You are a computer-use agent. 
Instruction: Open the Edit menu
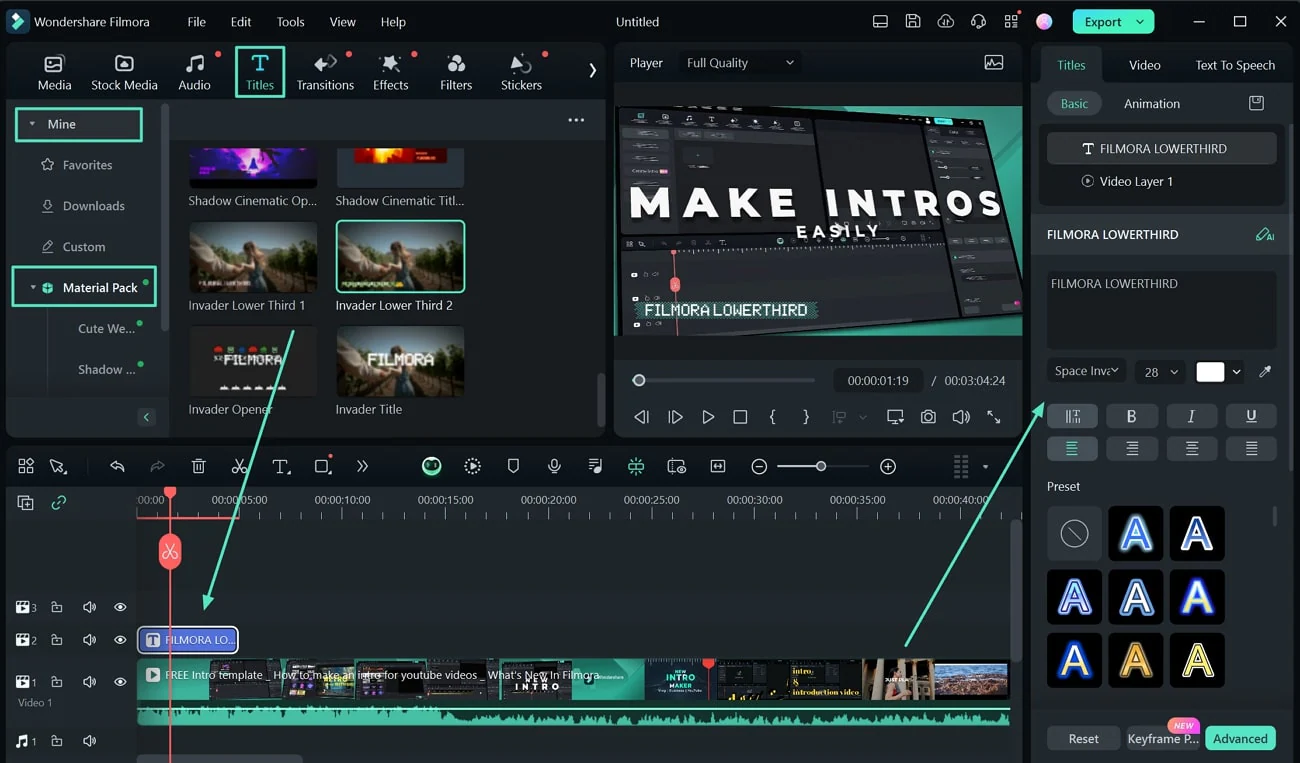(241, 21)
